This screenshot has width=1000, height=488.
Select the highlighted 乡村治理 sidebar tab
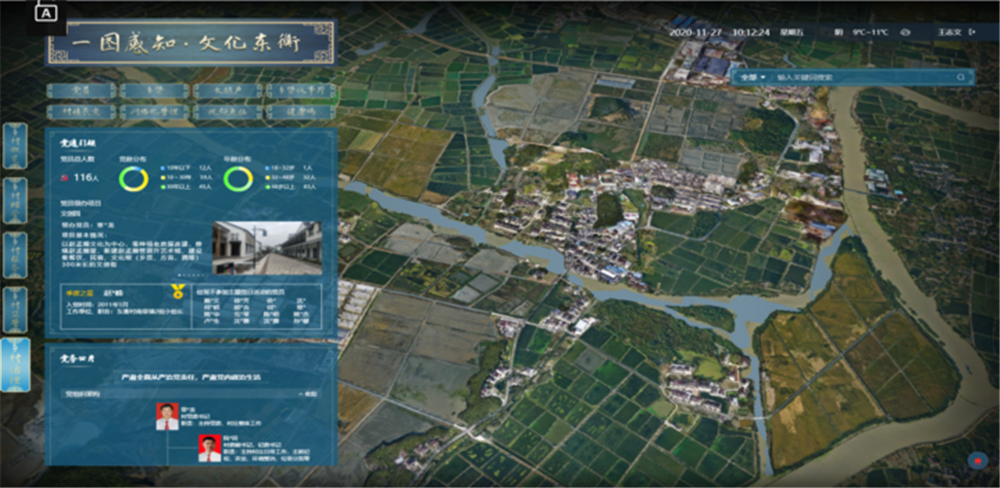tap(15, 364)
